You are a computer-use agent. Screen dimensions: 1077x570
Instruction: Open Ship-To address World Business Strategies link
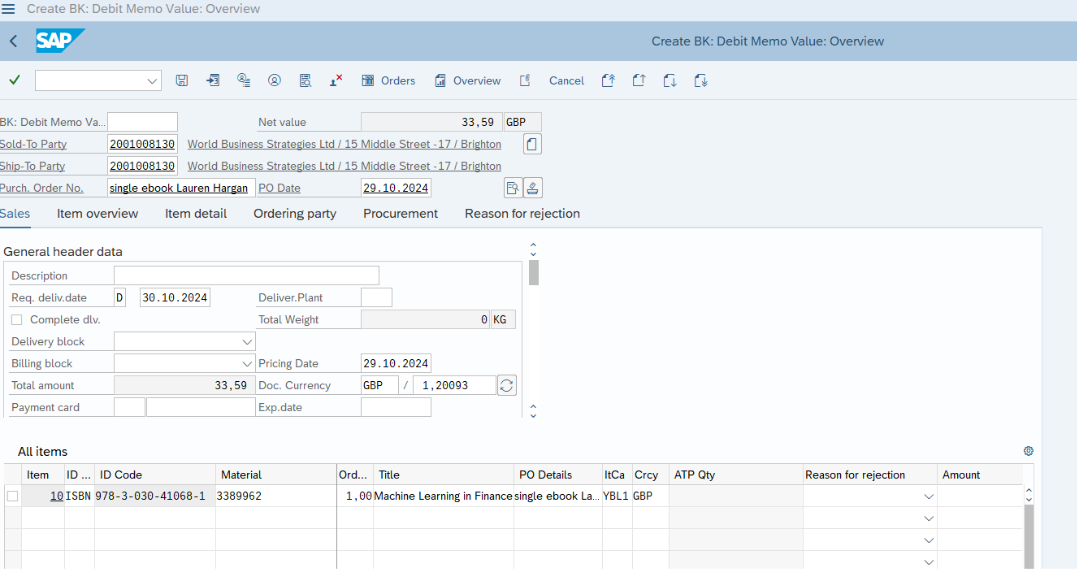[x=344, y=166]
